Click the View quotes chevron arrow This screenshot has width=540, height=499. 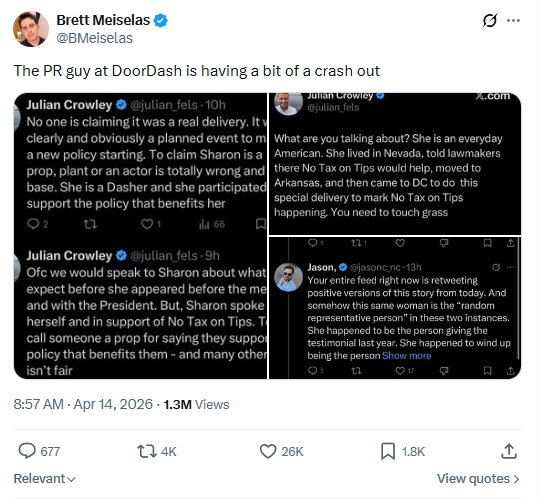coord(516,479)
